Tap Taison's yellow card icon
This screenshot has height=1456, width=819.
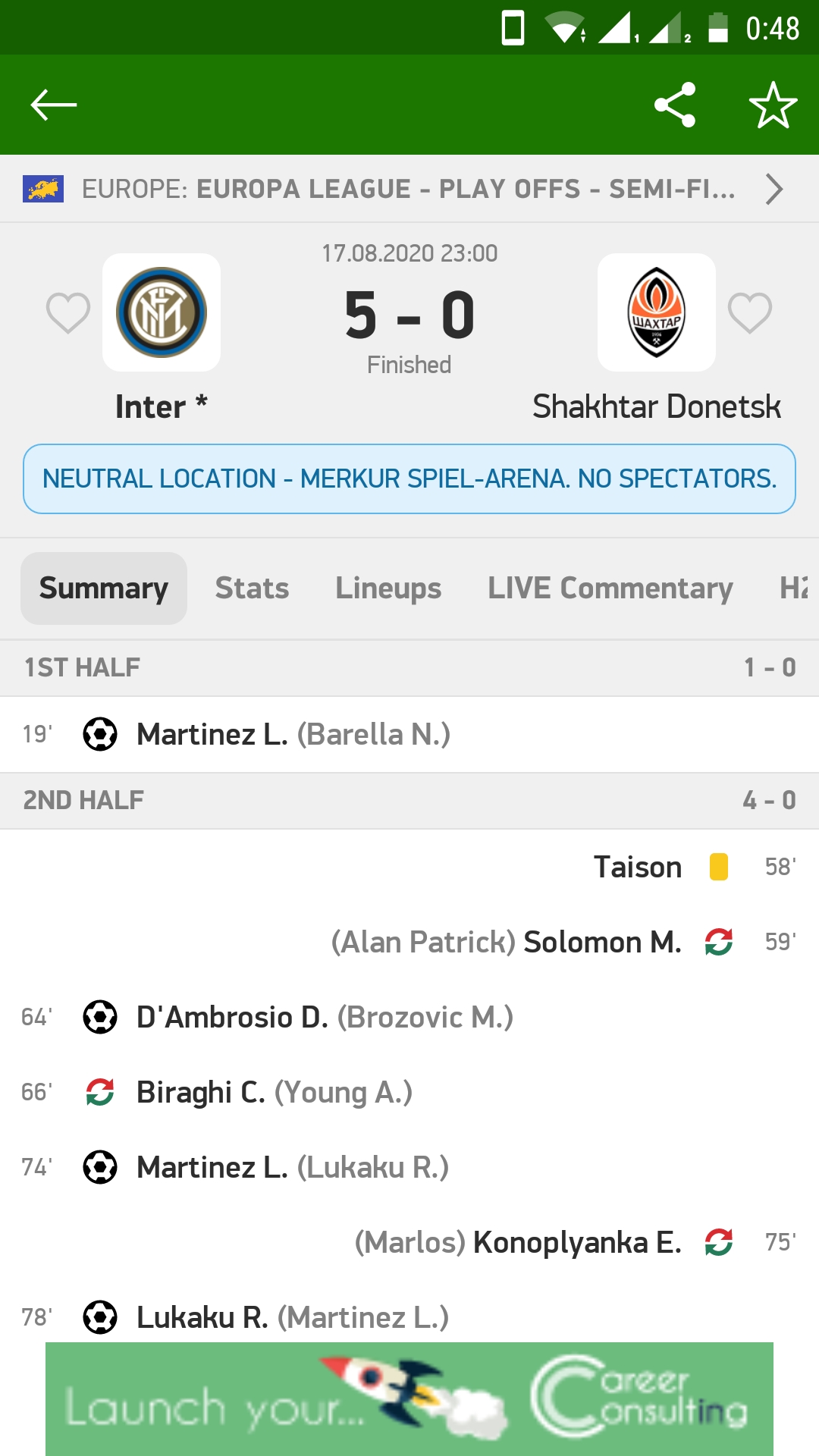coord(718,867)
